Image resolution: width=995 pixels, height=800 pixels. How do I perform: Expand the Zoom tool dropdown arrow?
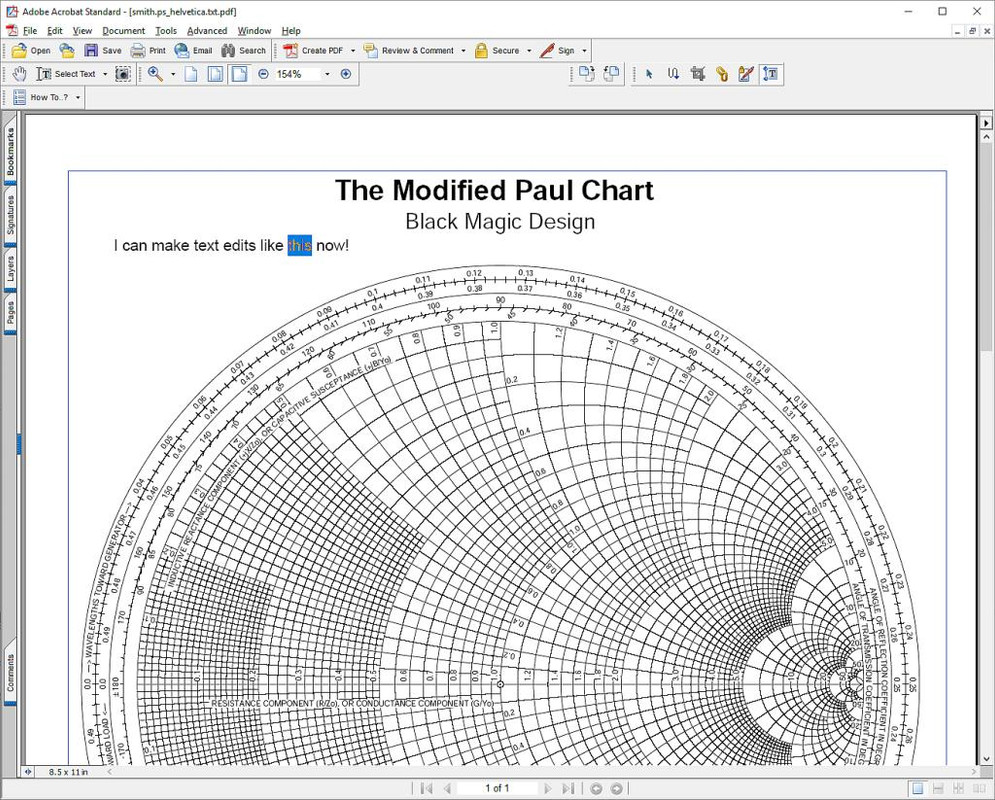pyautogui.click(x=173, y=74)
